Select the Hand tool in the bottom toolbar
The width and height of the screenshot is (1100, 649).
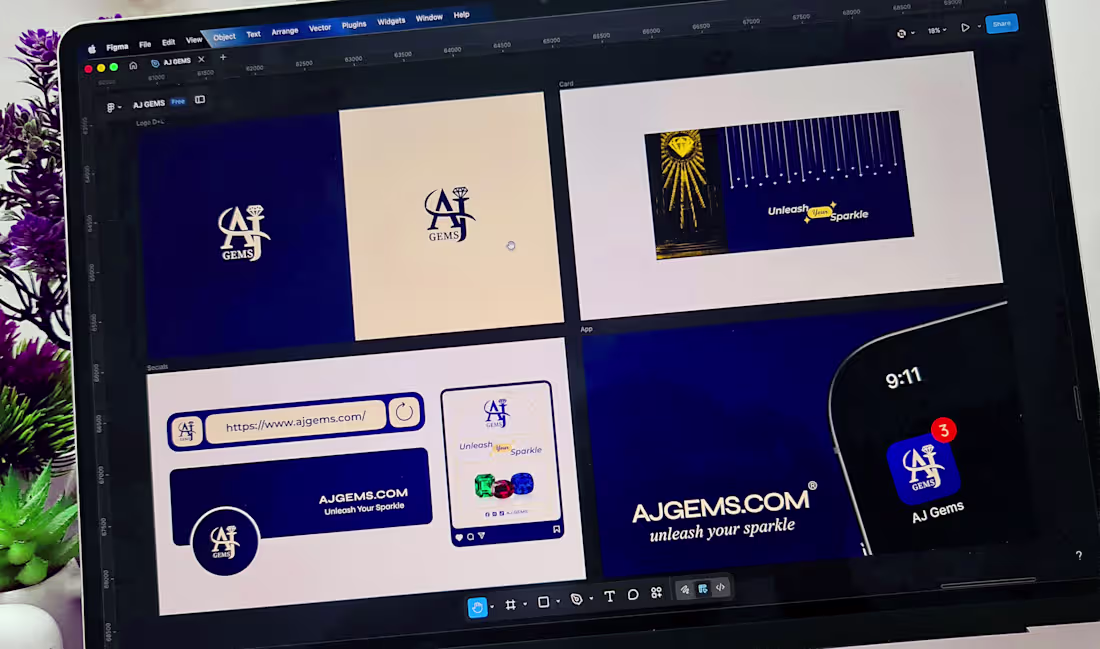[x=477, y=608]
